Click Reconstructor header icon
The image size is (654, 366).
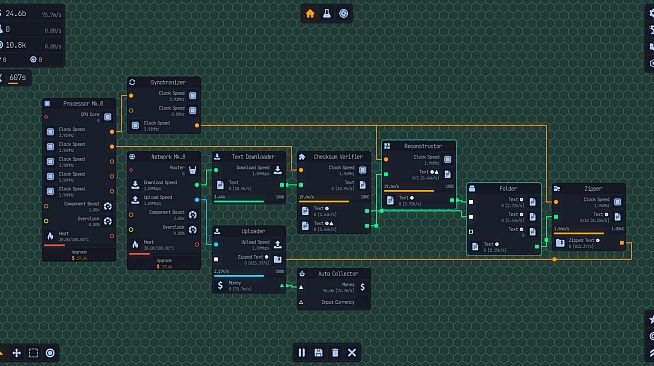tap(387, 146)
